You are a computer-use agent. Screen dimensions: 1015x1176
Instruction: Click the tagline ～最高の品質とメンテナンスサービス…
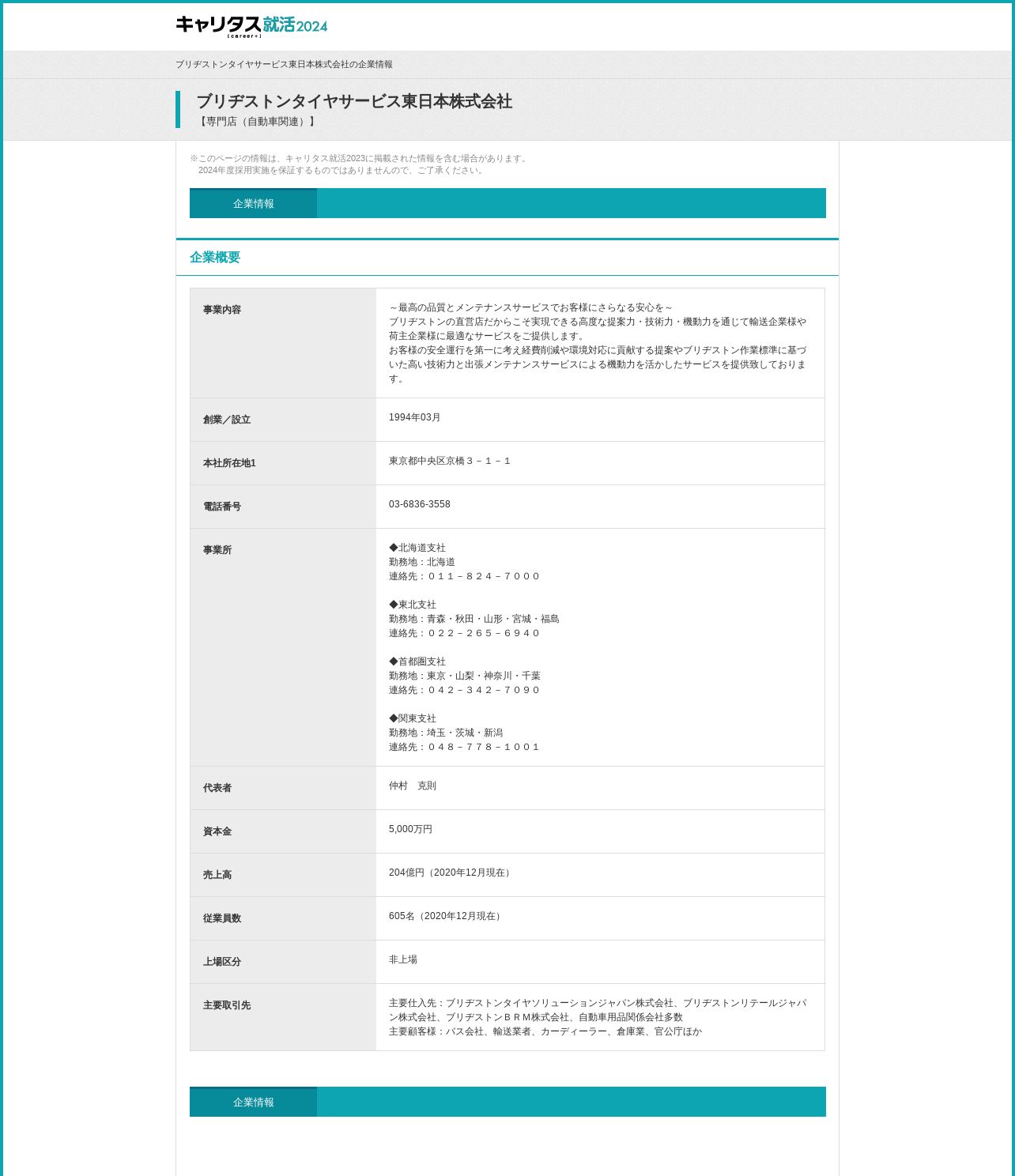tap(531, 307)
